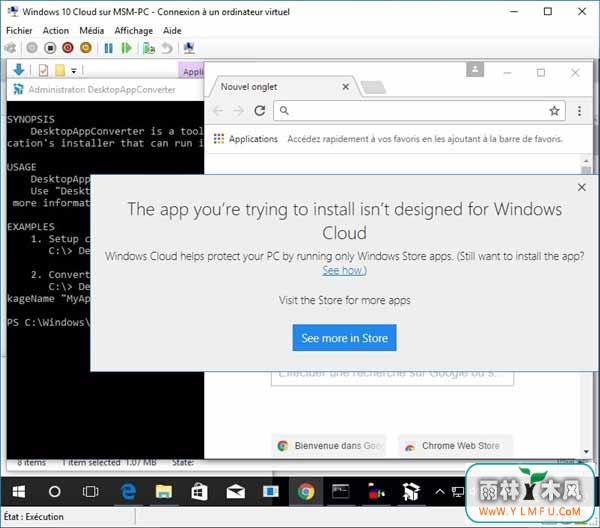Viewport: 600px width, 528px height.
Task: Click the orange Save State VM icon
Action: [x=86, y=48]
